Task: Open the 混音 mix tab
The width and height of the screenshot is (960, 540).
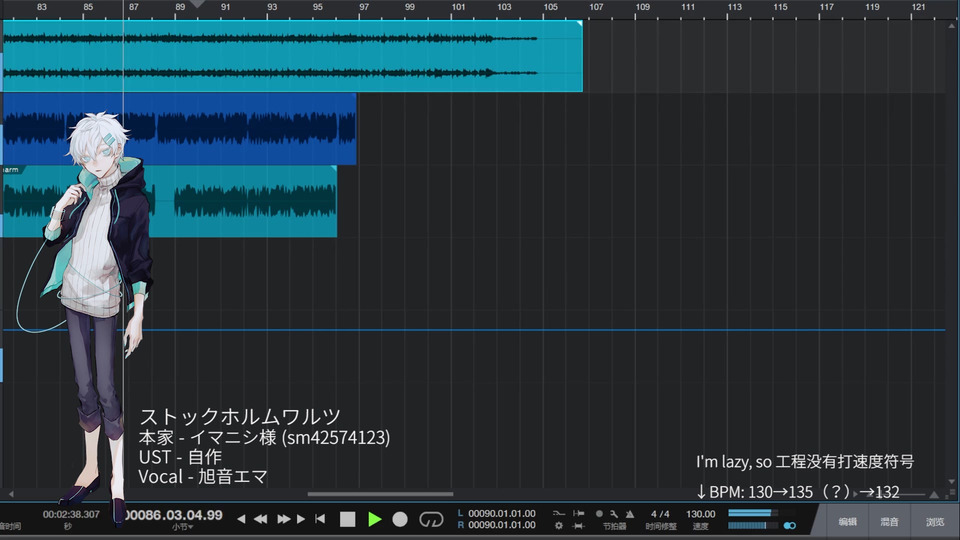Action: coord(890,522)
